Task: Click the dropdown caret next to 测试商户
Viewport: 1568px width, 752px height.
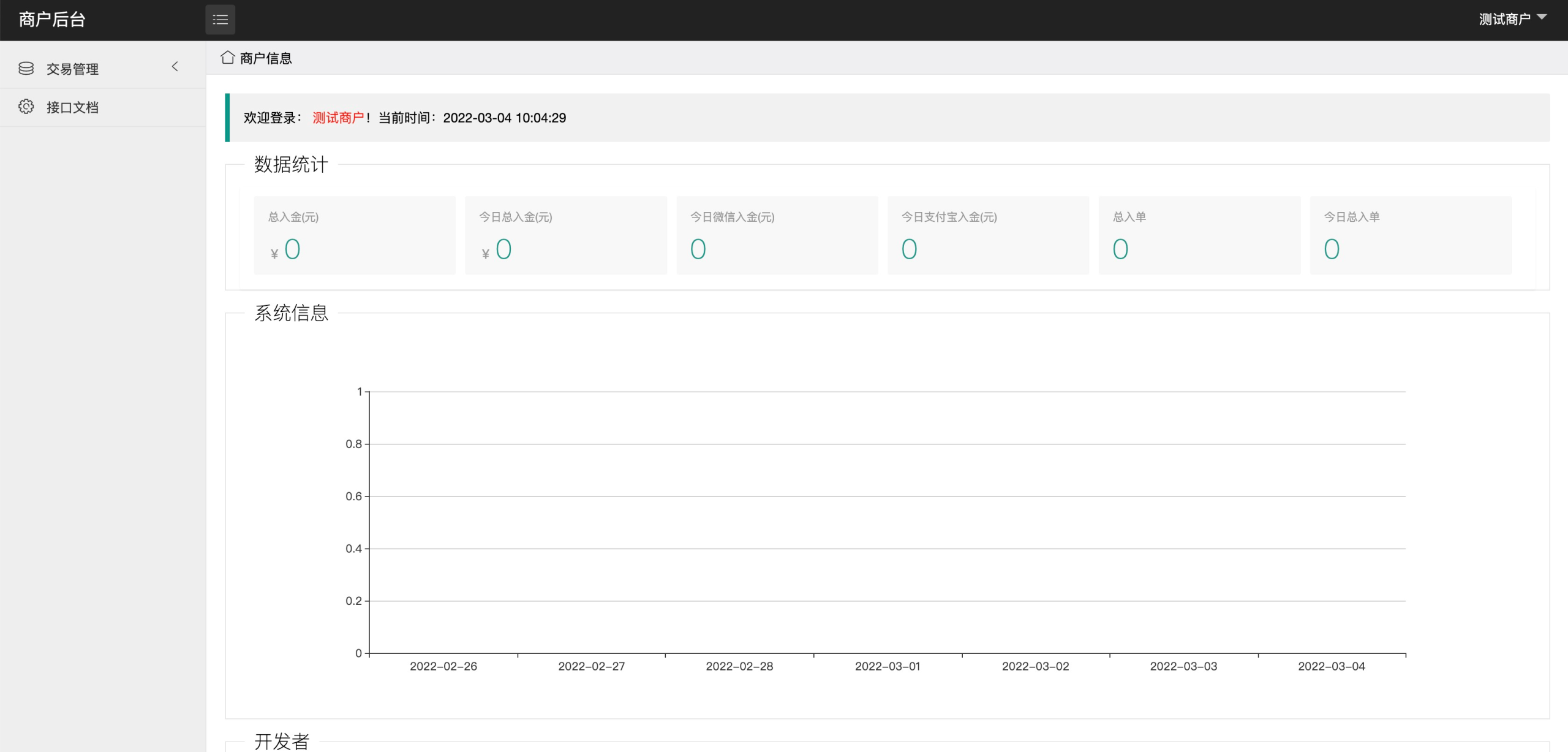Action: tap(1542, 17)
